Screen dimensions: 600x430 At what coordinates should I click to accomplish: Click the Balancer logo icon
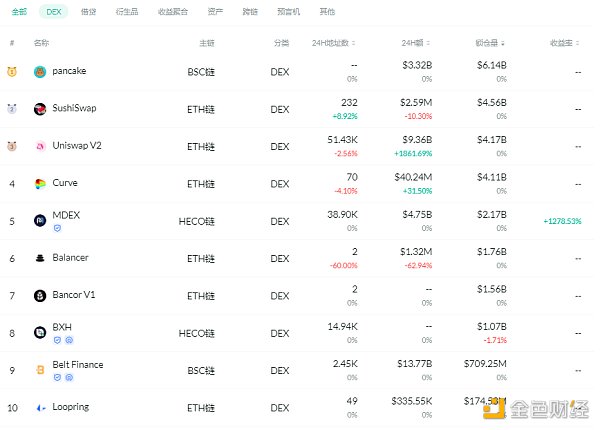(40, 258)
